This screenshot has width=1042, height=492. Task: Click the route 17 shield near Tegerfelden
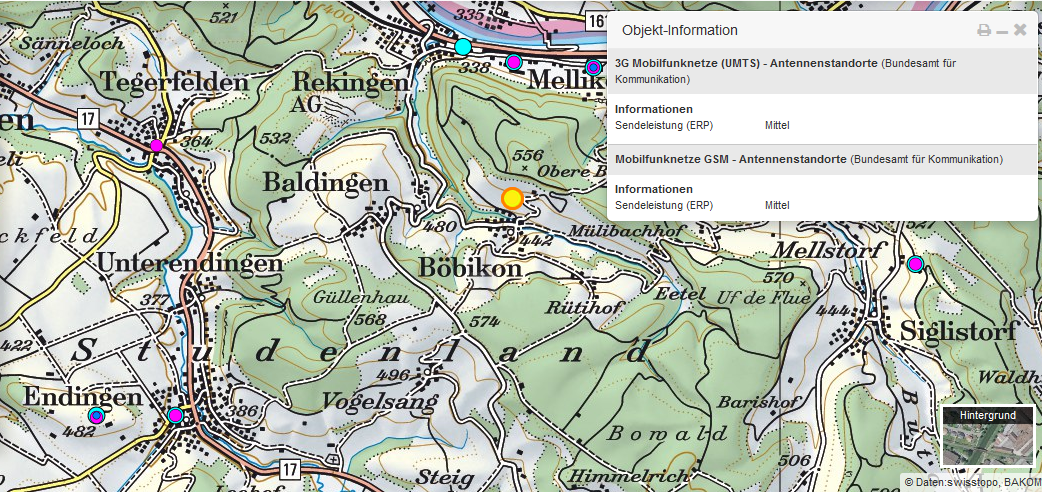click(x=87, y=119)
